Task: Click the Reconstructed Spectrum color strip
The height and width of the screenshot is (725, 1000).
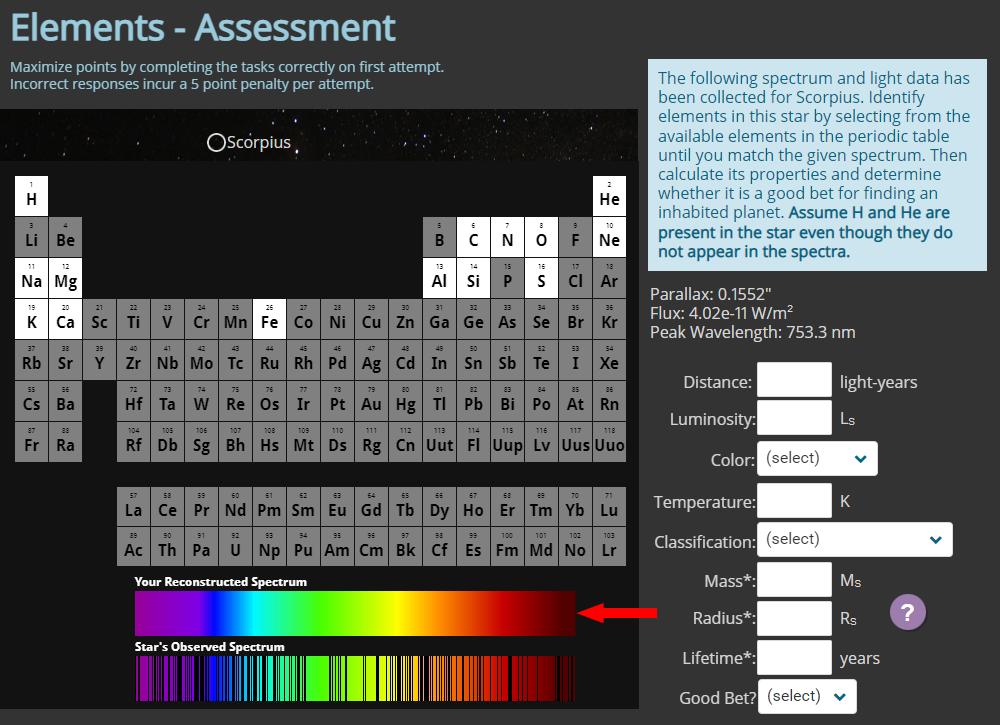Action: [355, 613]
